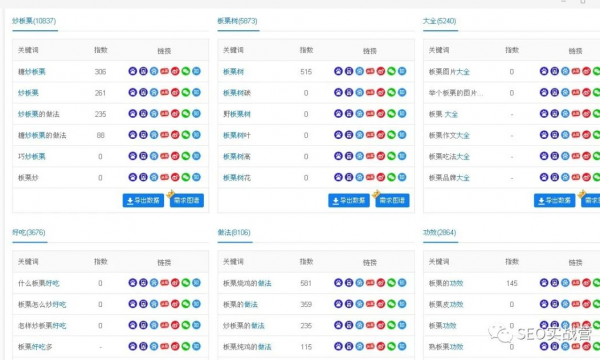Open 需求图谱 in the 板栗树 panel
The image size is (600, 360).
coord(392,200)
